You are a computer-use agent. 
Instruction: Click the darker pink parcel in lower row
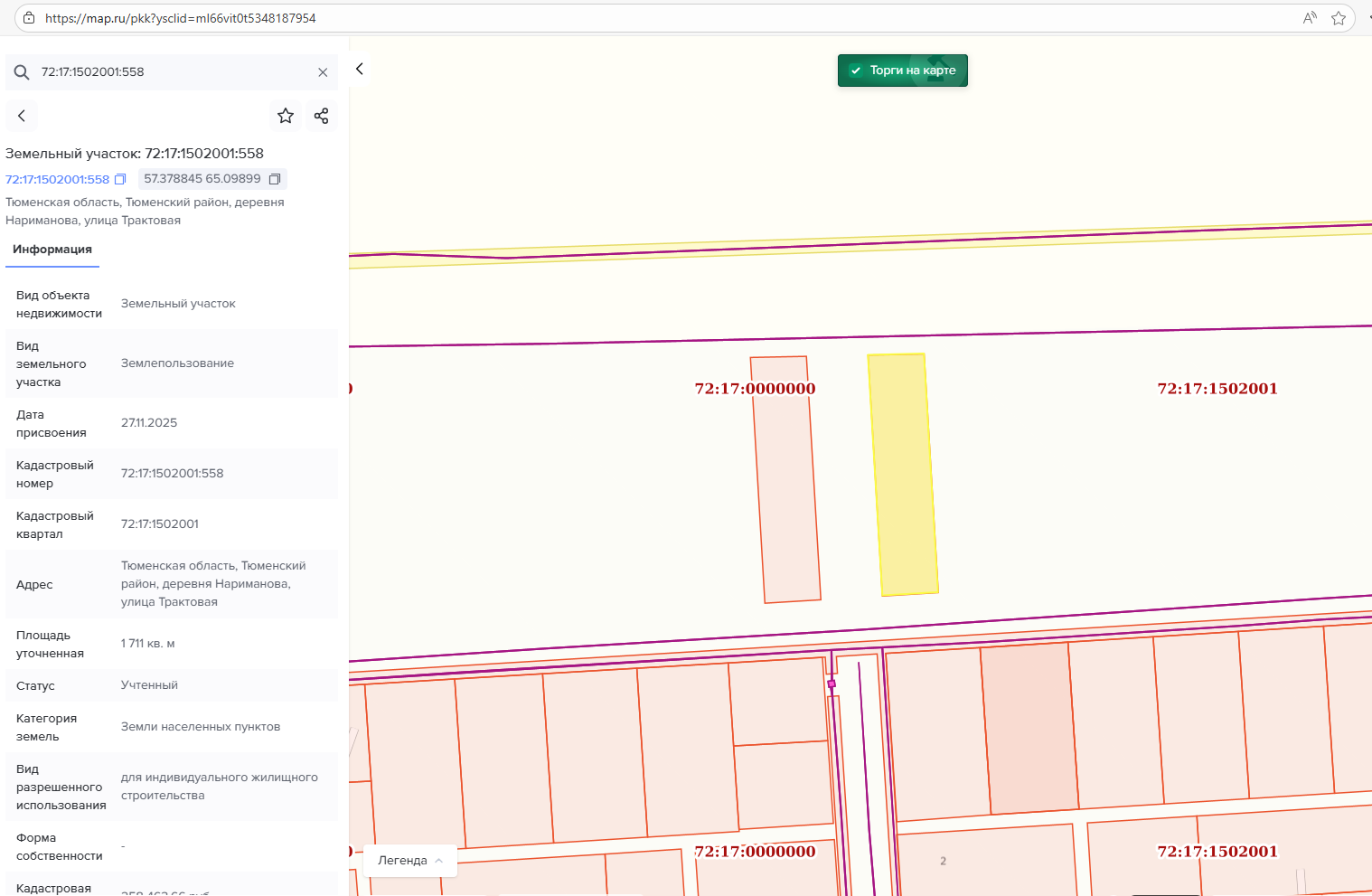(x=1030, y=728)
